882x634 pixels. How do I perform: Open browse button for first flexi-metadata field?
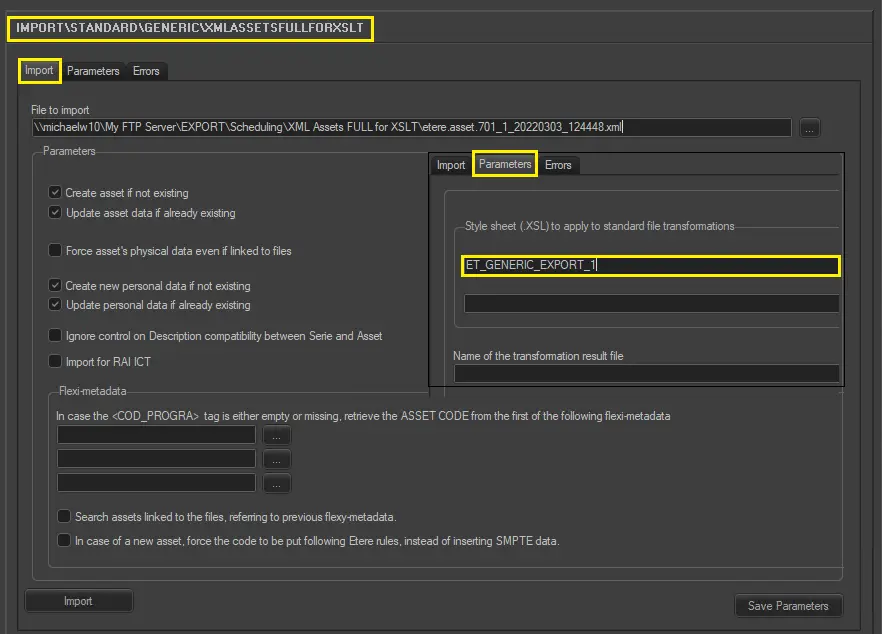tap(276, 435)
